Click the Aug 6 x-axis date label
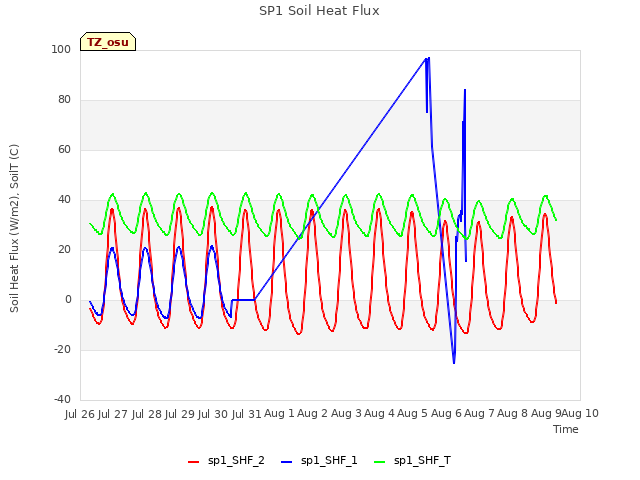This screenshot has height=480, width=640. coord(446,414)
